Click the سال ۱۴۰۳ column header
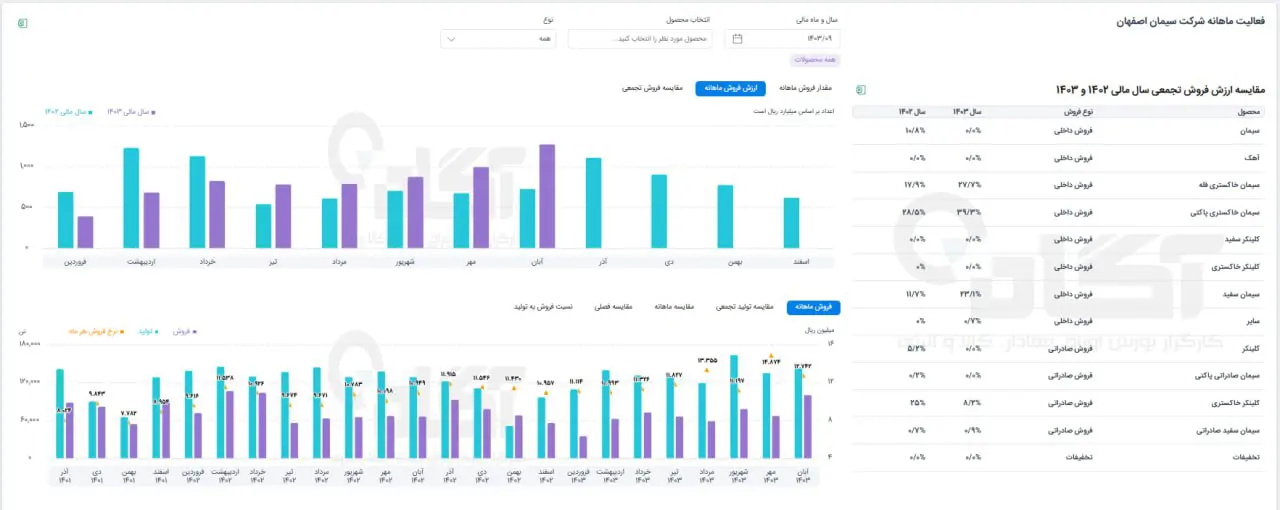The height and width of the screenshot is (510, 1280). [967, 112]
